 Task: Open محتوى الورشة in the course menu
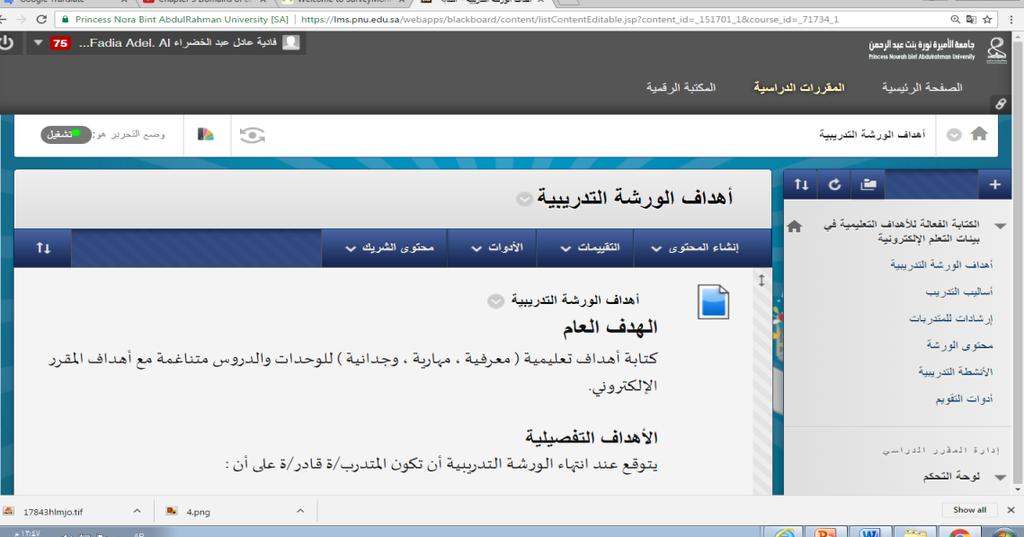pyautogui.click(x=959, y=345)
